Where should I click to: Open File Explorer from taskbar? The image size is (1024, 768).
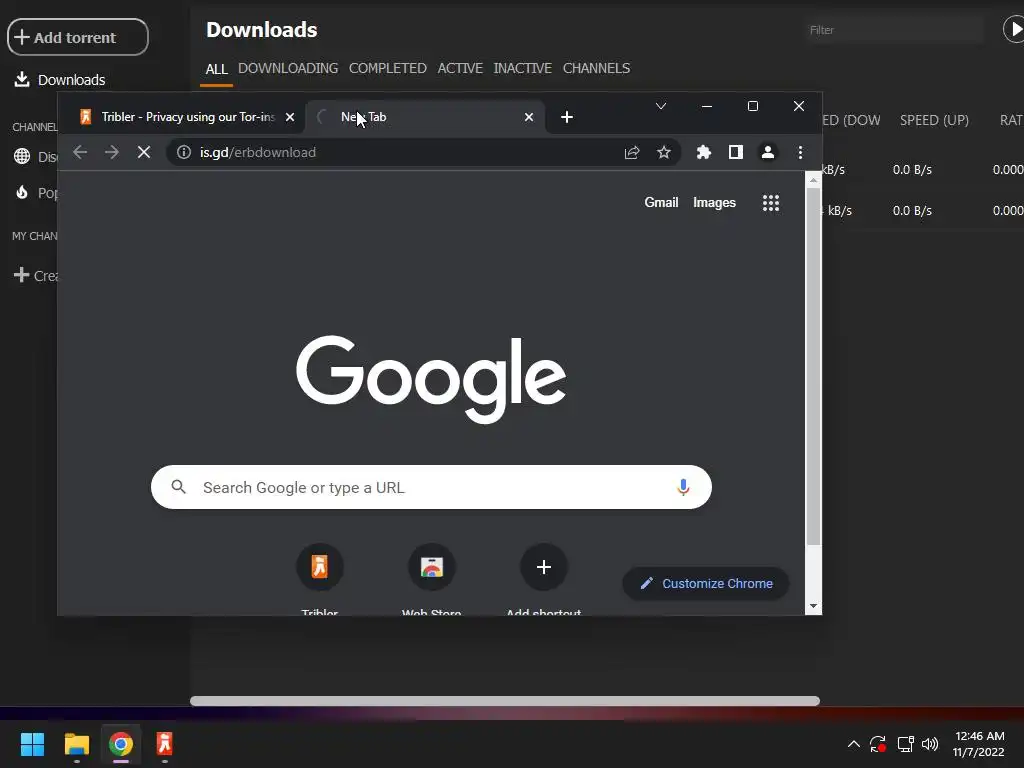(76, 744)
